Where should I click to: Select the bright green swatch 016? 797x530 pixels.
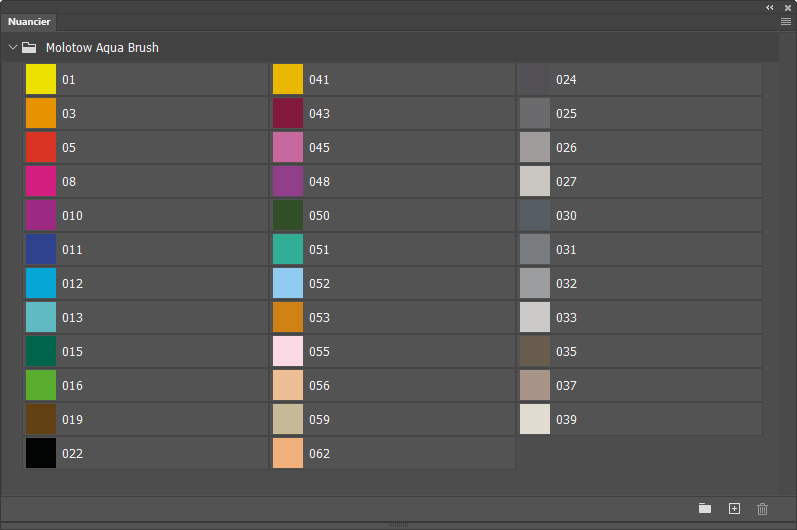coord(41,386)
